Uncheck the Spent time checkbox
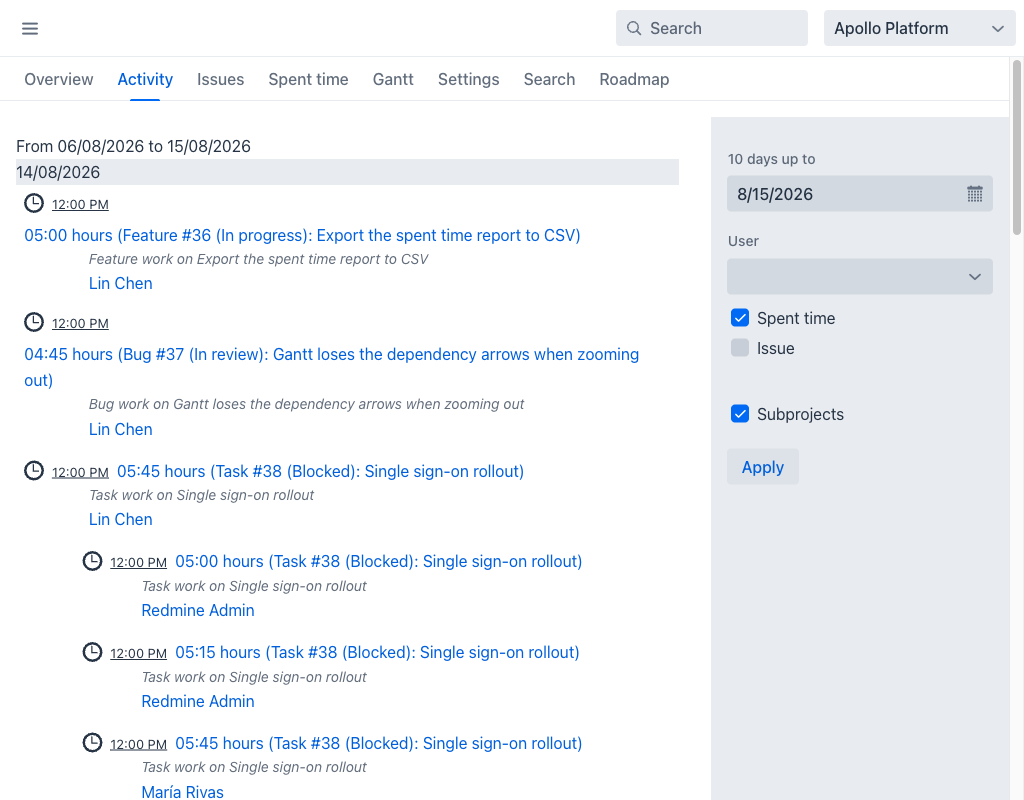This screenshot has width=1024, height=800. 740,318
